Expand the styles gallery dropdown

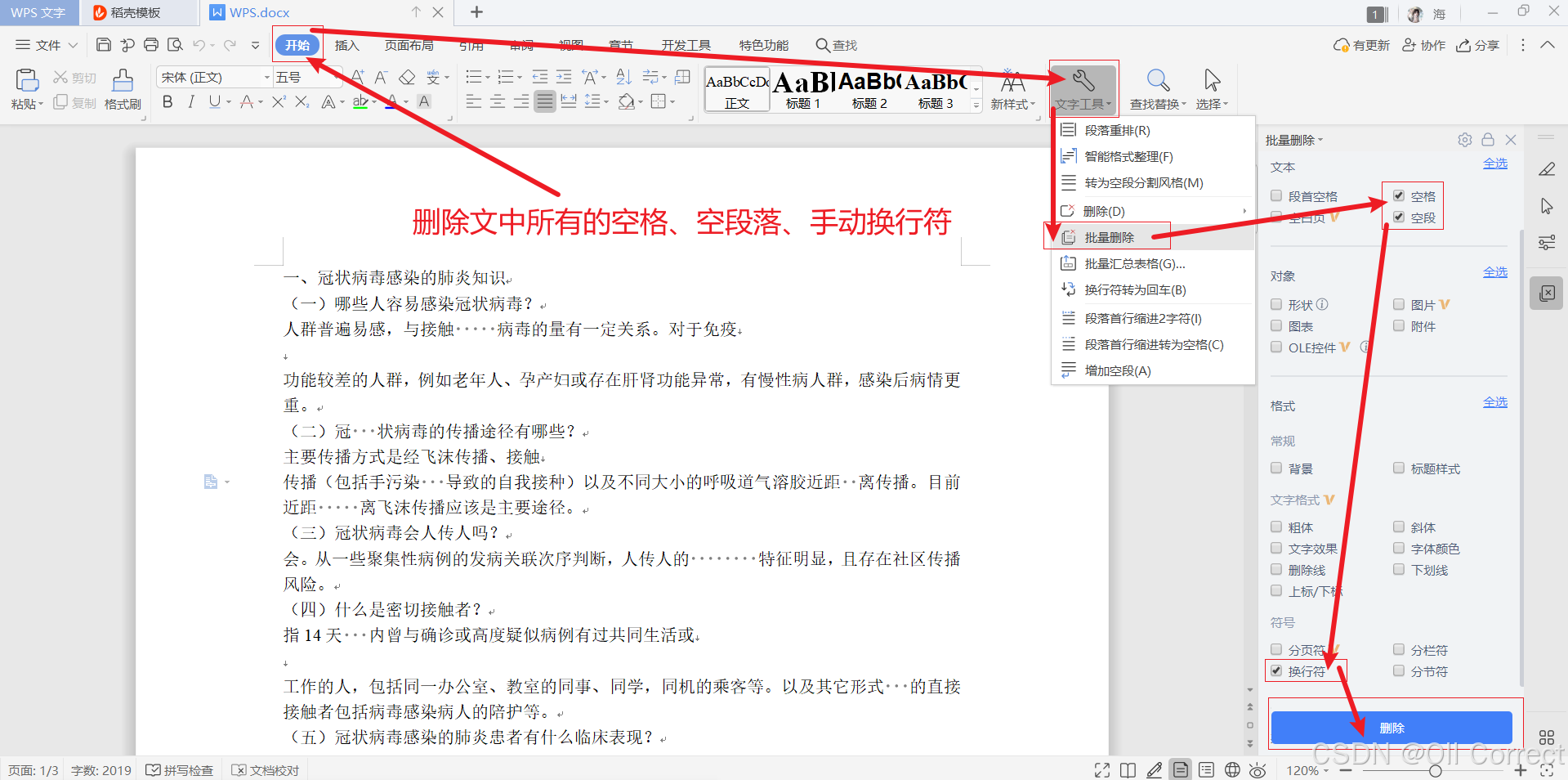(976, 105)
